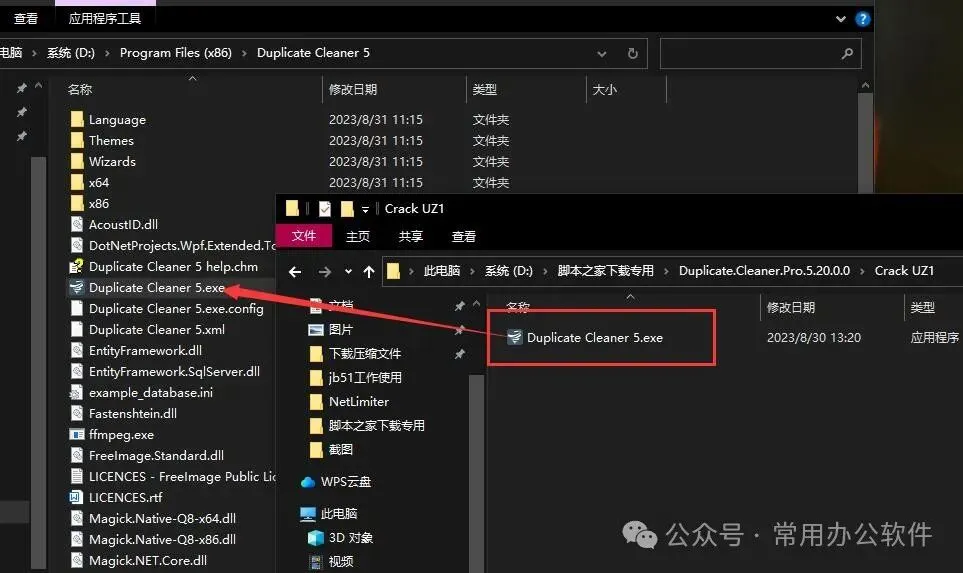Open 查看 tab in Crack UZ1 window
The height and width of the screenshot is (573, 963).
tap(464, 236)
